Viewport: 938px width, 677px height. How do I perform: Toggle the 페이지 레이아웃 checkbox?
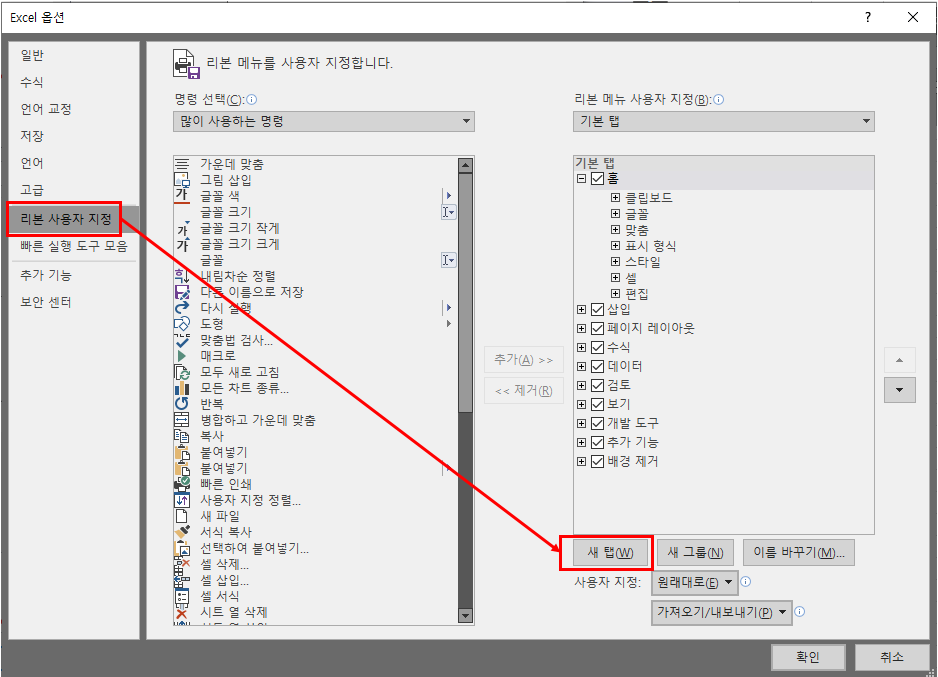pos(597,328)
